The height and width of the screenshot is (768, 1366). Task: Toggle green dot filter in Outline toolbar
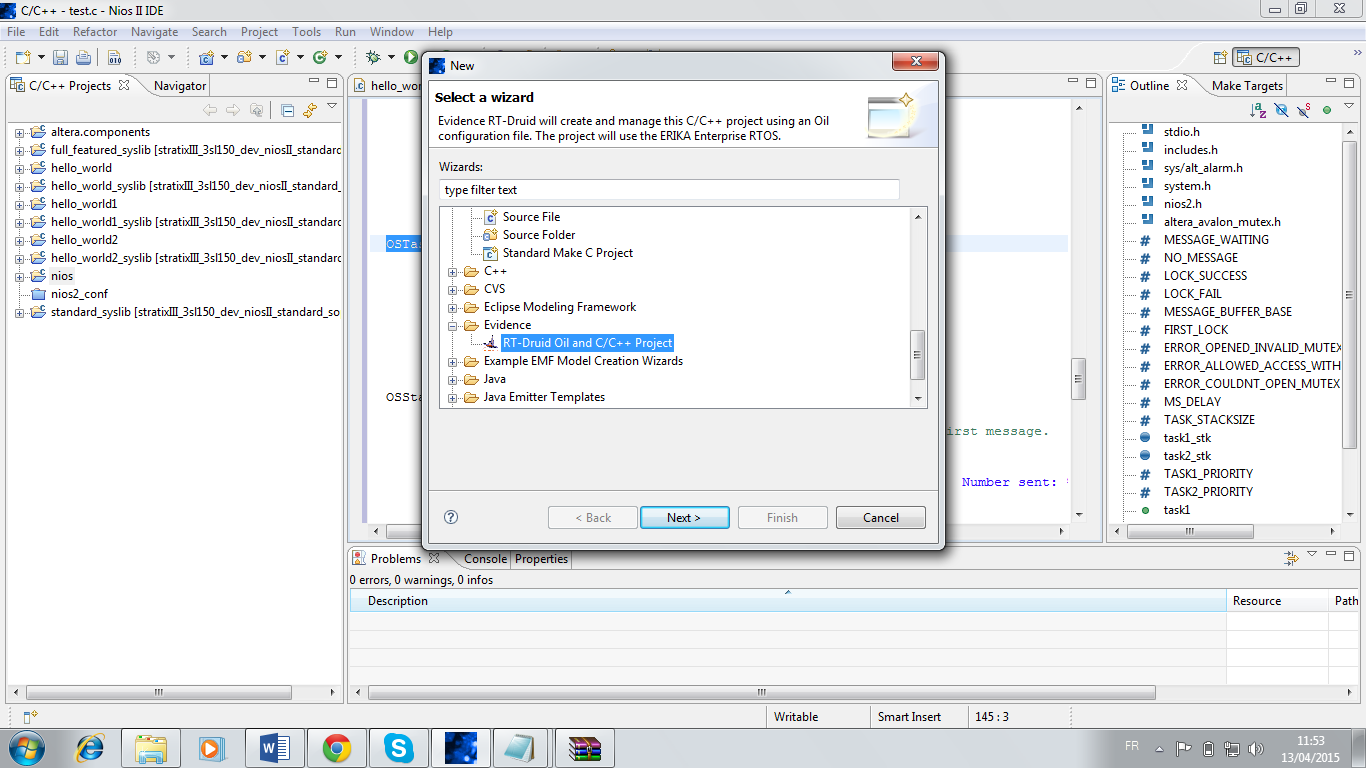[1327, 110]
